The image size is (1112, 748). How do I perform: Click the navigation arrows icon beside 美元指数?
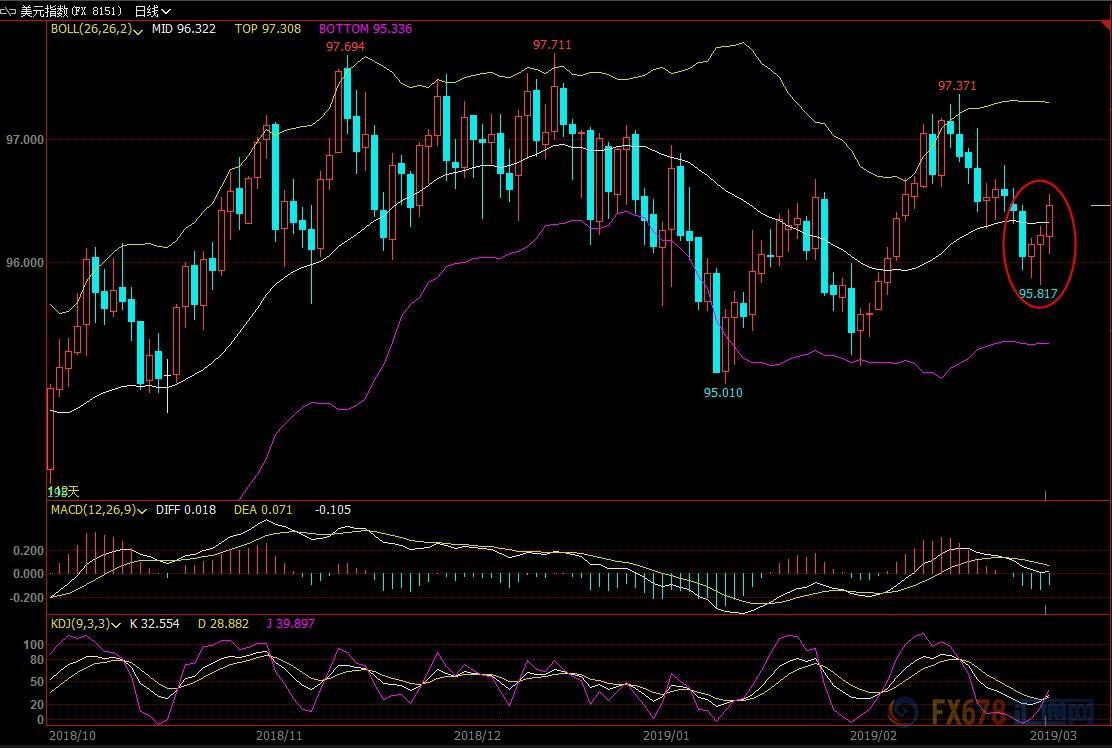coord(9,10)
